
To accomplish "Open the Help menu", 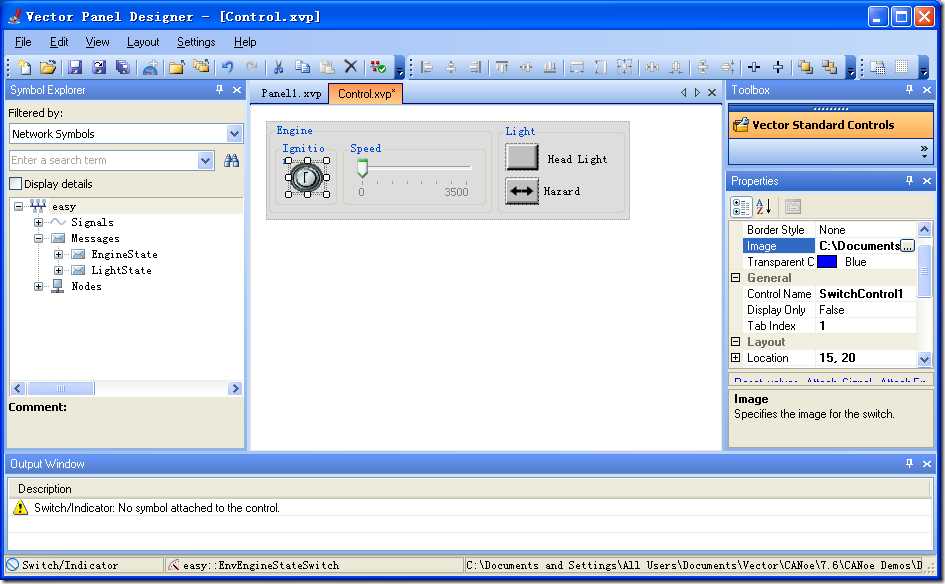I will (x=245, y=42).
